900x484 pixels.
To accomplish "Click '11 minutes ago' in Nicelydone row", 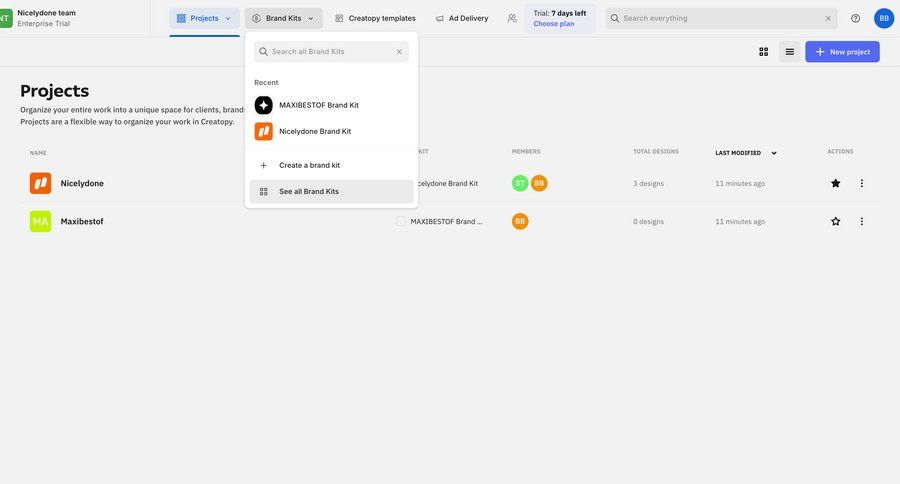I will (x=740, y=184).
